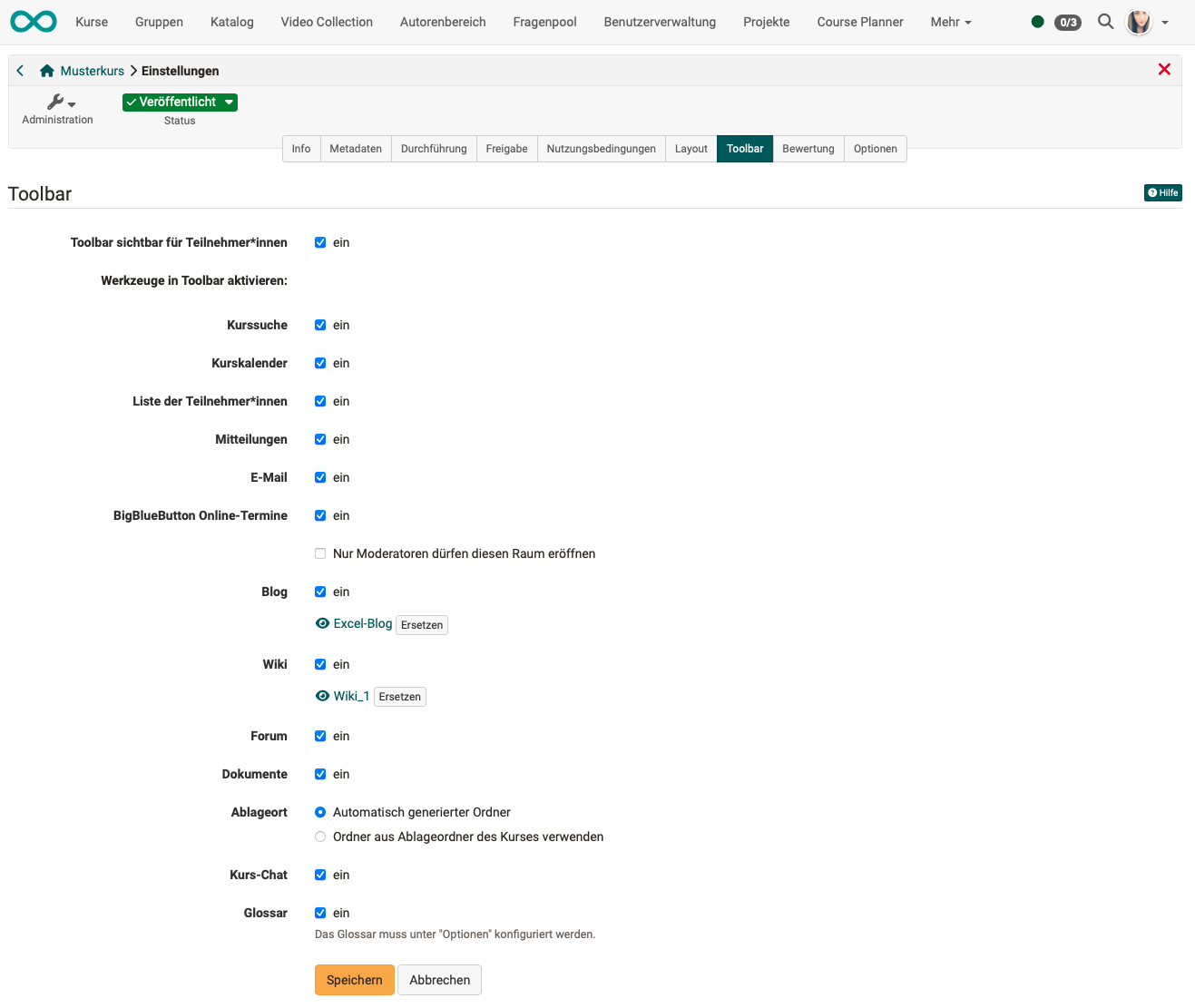Viewport: 1195px width, 1008px height.
Task: Open the Freigabe tab
Action: 506,149
